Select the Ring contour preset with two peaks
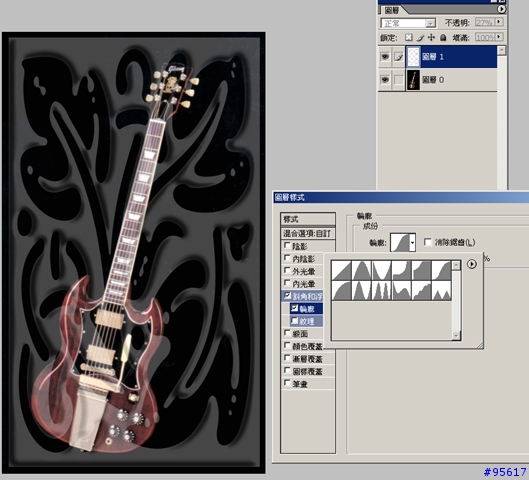529x480 pixels. [361, 290]
